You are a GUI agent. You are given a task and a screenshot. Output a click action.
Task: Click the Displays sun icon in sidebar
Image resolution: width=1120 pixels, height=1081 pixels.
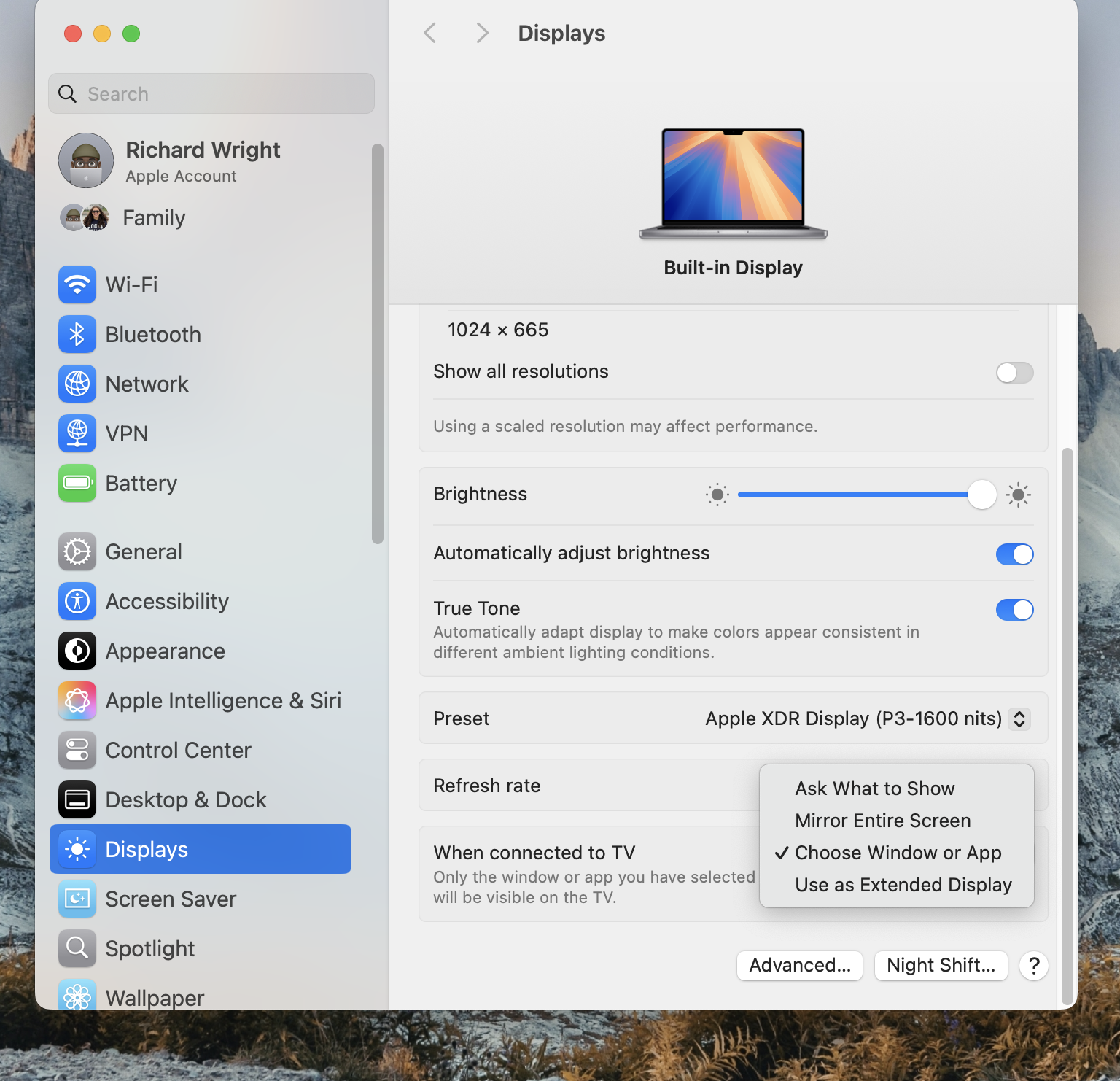pos(77,849)
